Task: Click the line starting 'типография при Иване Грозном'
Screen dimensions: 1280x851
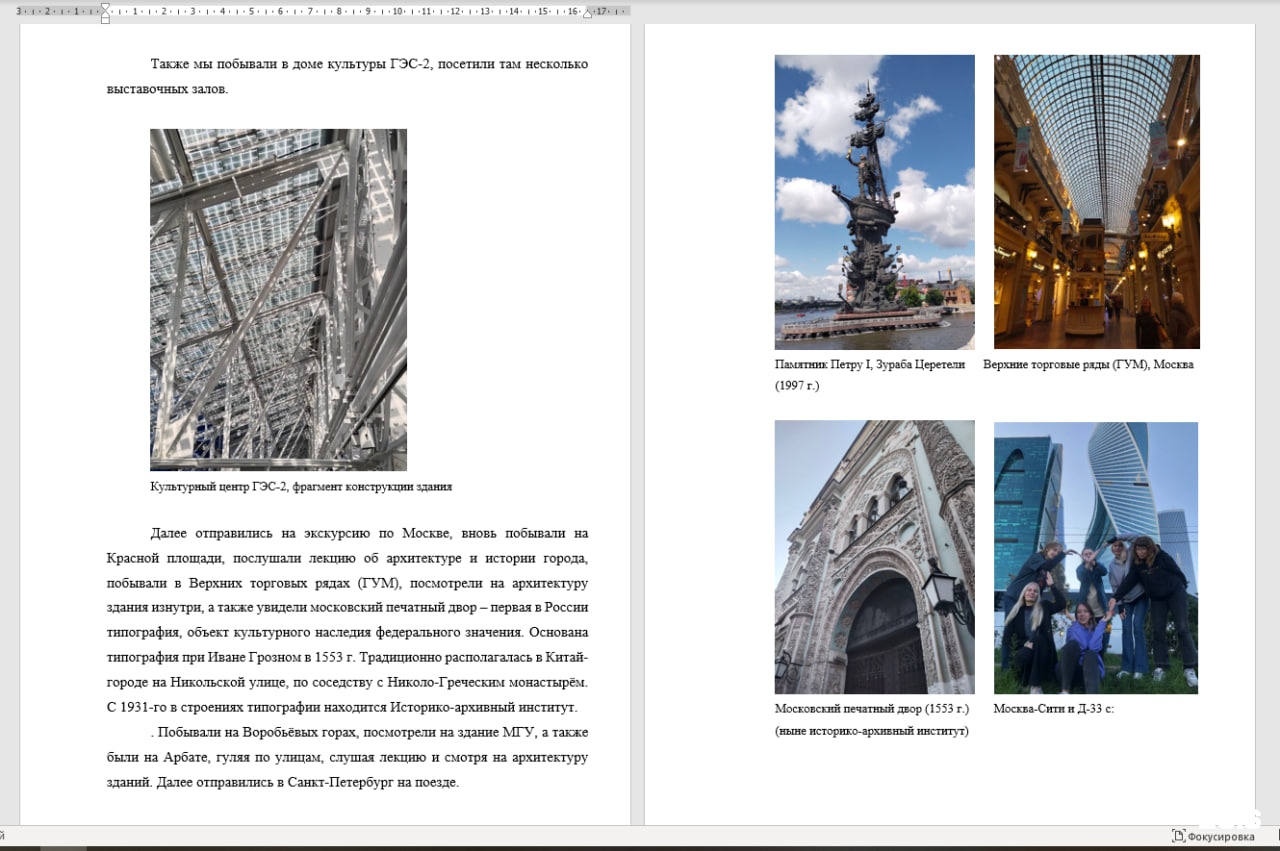Action: [x=347, y=658]
